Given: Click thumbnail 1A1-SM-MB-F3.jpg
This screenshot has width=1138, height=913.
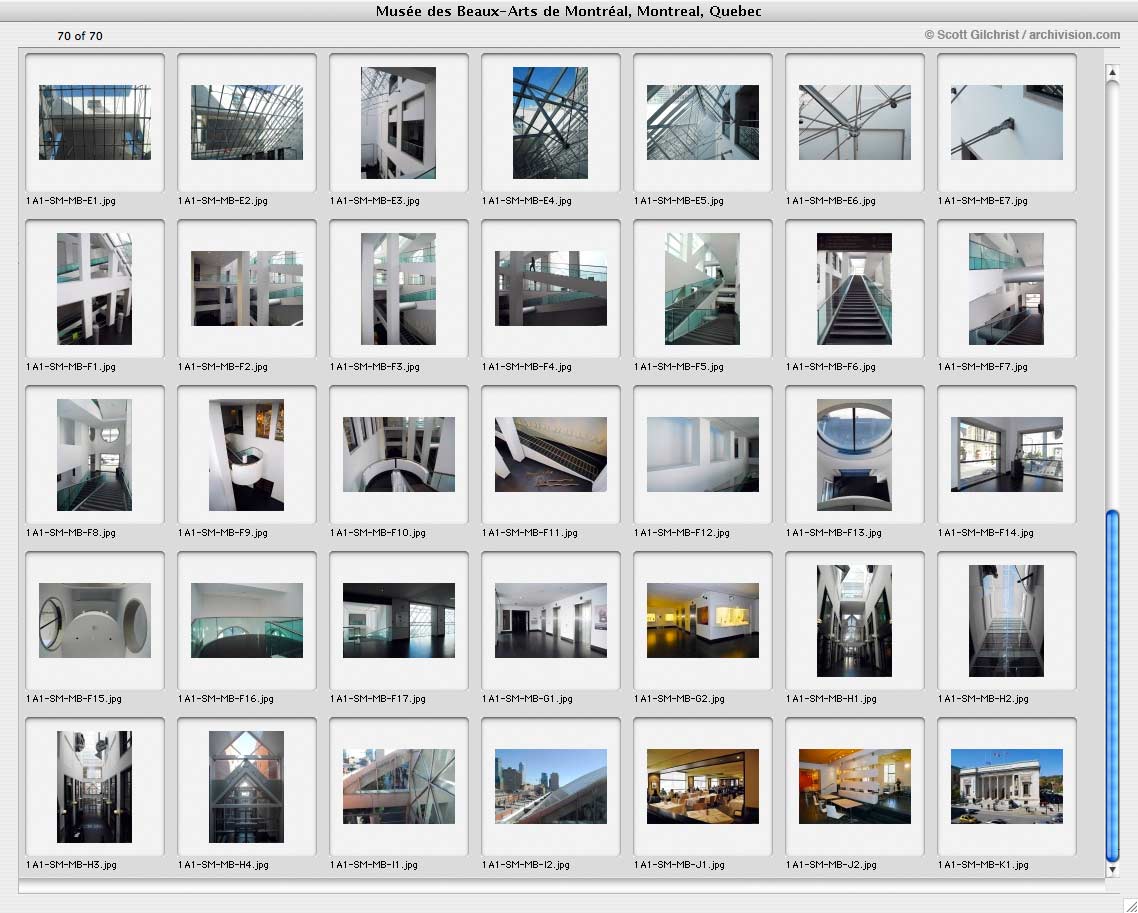Looking at the screenshot, I should [398, 289].
